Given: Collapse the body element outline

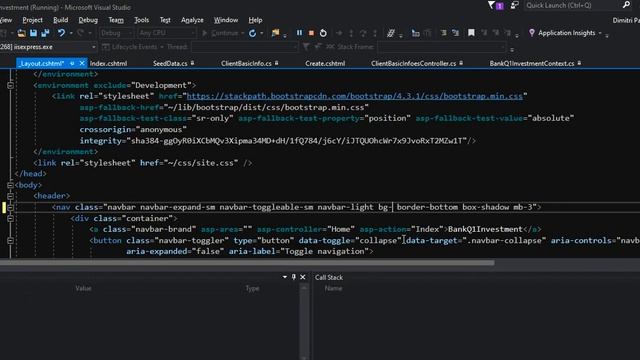Looking at the screenshot, I should tap(10, 185).
